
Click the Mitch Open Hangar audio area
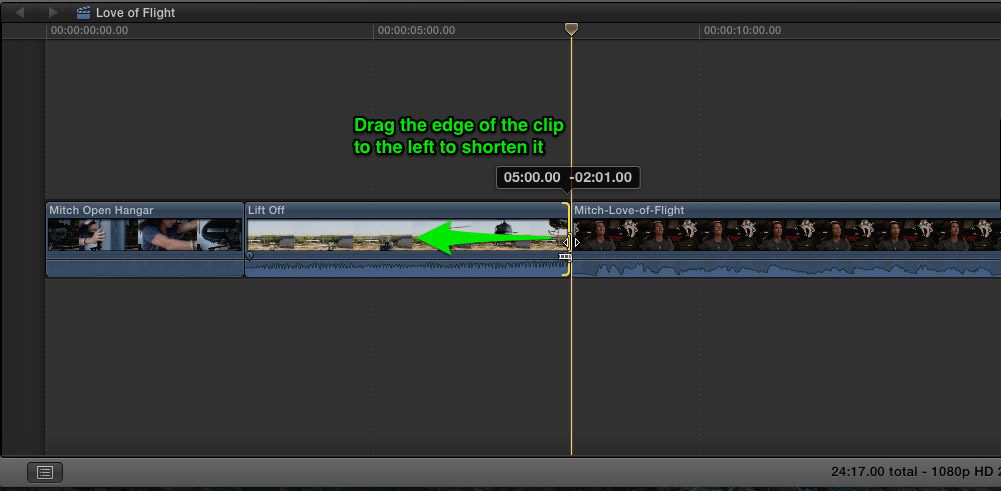(145, 268)
